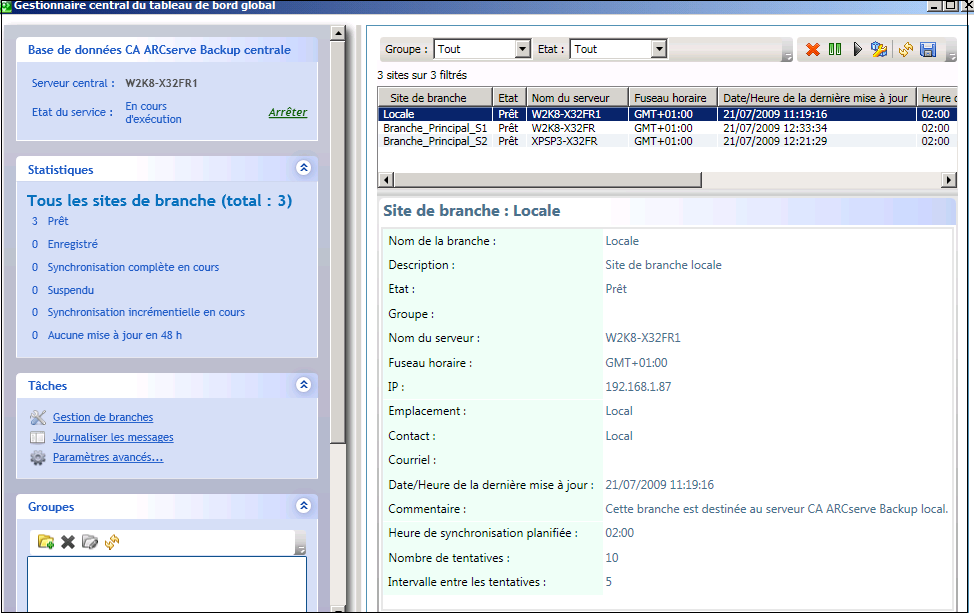
Task: Open the Etat filter dropdown
Action: tap(658, 48)
